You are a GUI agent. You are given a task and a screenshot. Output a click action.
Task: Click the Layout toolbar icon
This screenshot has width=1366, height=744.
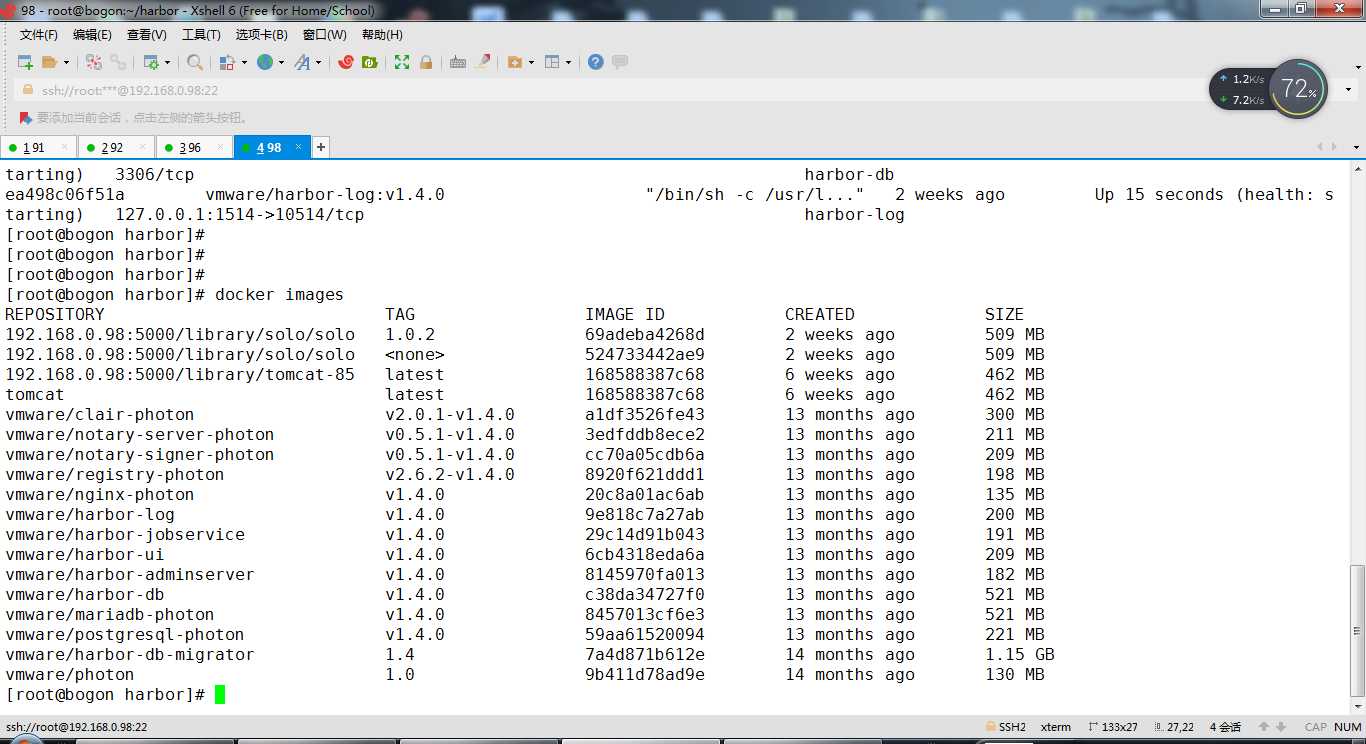pos(552,62)
